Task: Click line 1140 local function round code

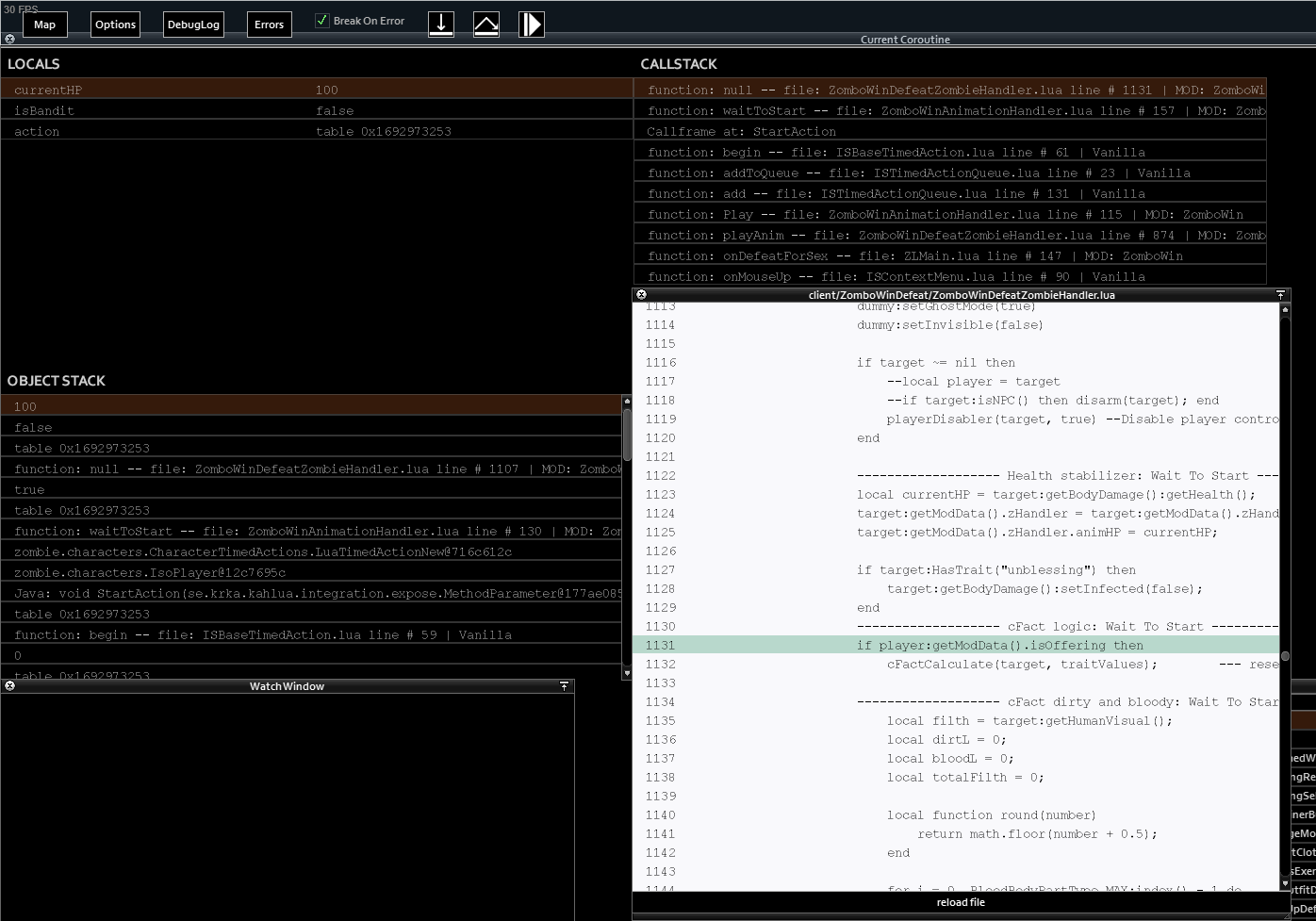Action: pyautogui.click(x=992, y=814)
